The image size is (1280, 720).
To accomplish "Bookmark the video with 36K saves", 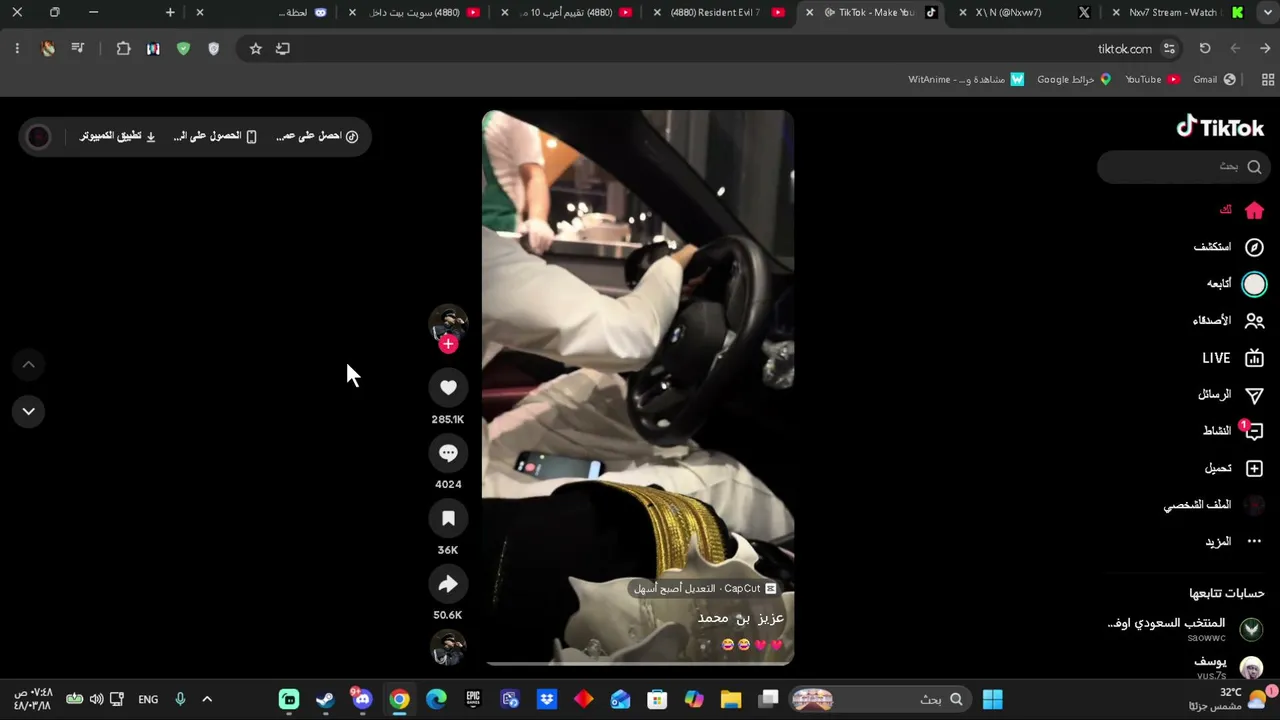I will click(x=448, y=518).
